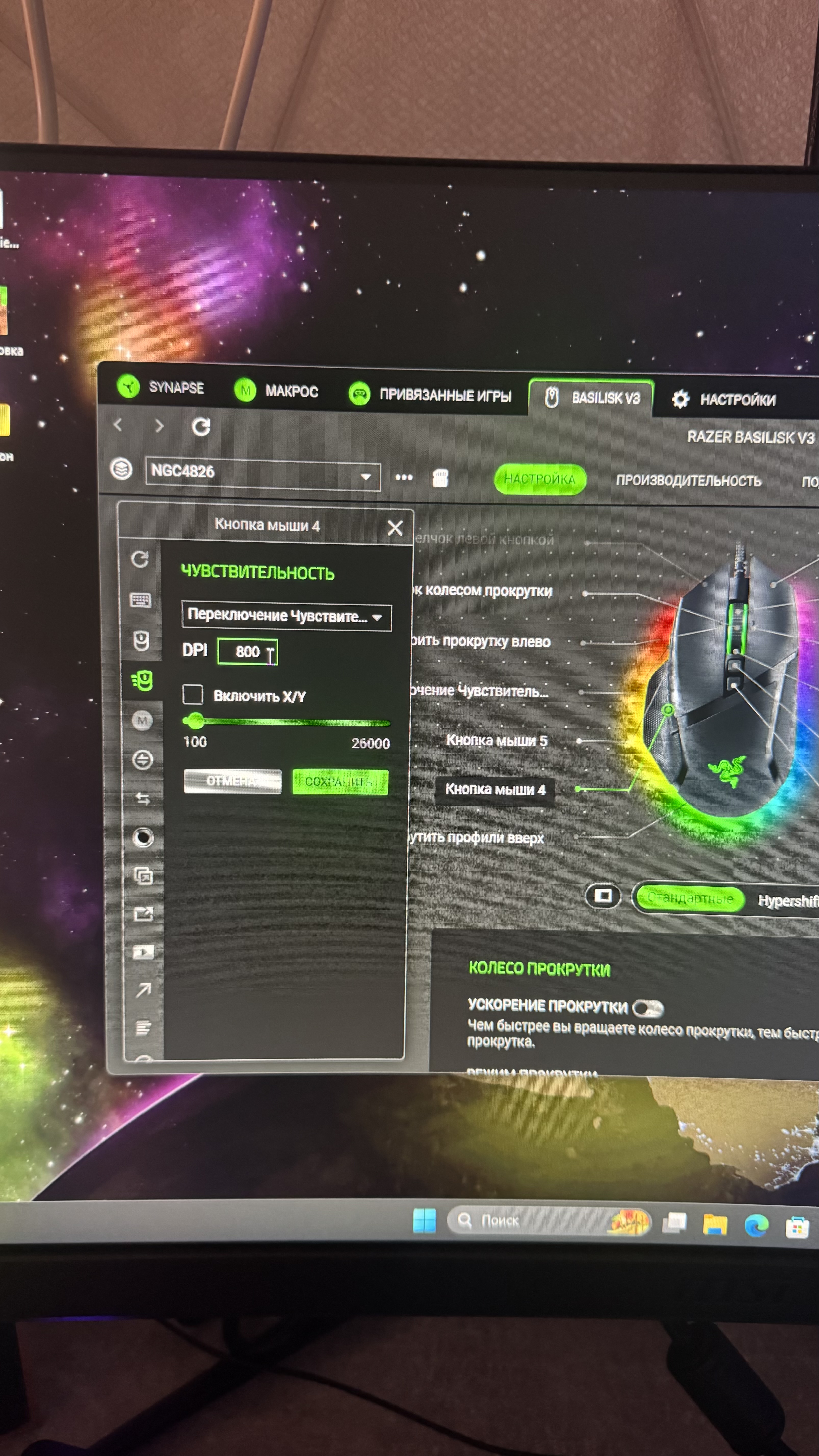The height and width of the screenshot is (1456, 819).
Task: Click the DPI sensitivity slider handle
Action: pos(196,721)
